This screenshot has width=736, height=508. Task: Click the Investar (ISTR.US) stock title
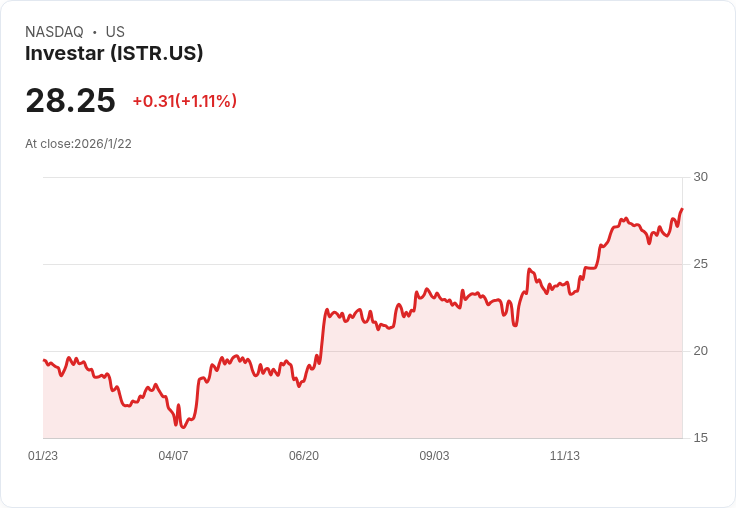click(x=114, y=54)
